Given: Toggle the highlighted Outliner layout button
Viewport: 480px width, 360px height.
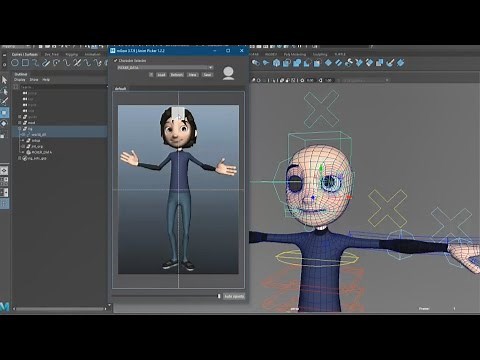Looking at the screenshot, I should click(x=4, y=203).
